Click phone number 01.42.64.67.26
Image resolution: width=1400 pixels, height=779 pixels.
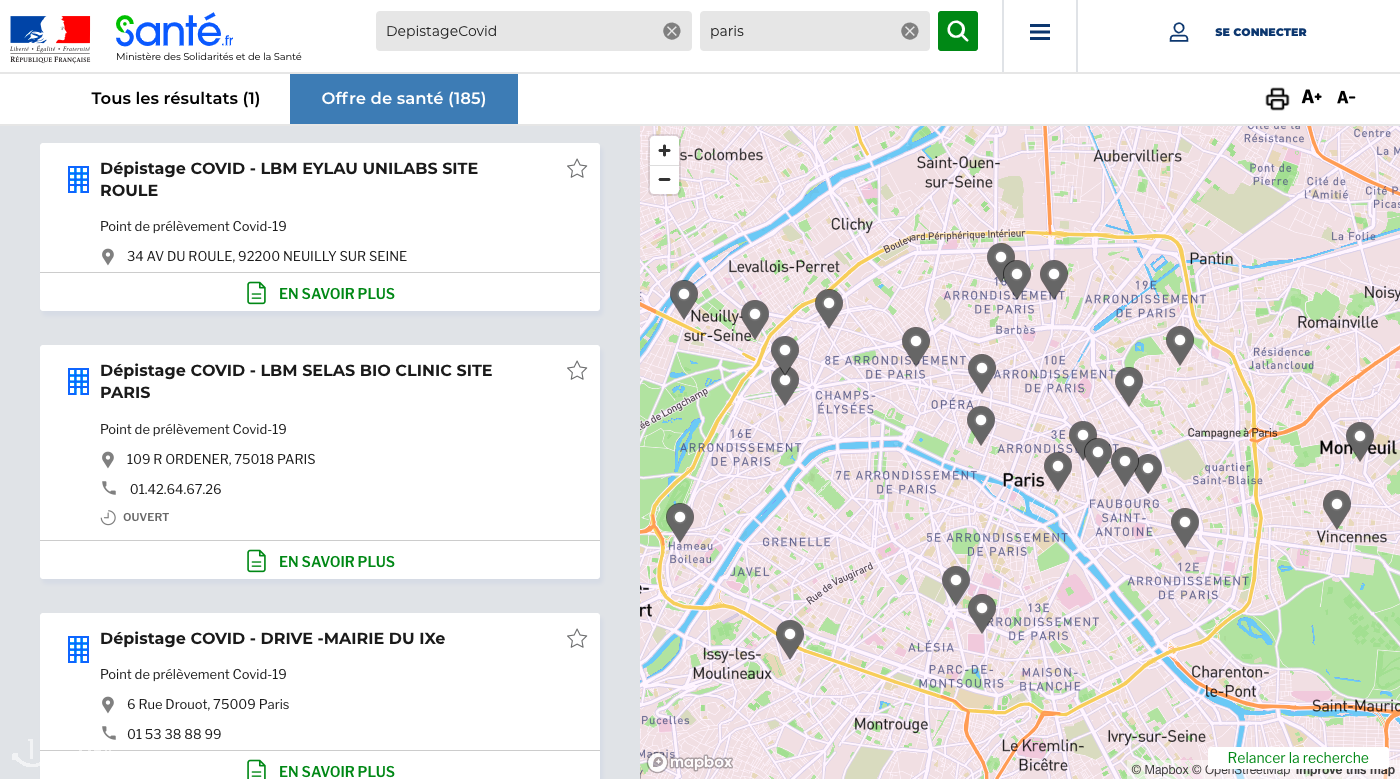coord(176,490)
